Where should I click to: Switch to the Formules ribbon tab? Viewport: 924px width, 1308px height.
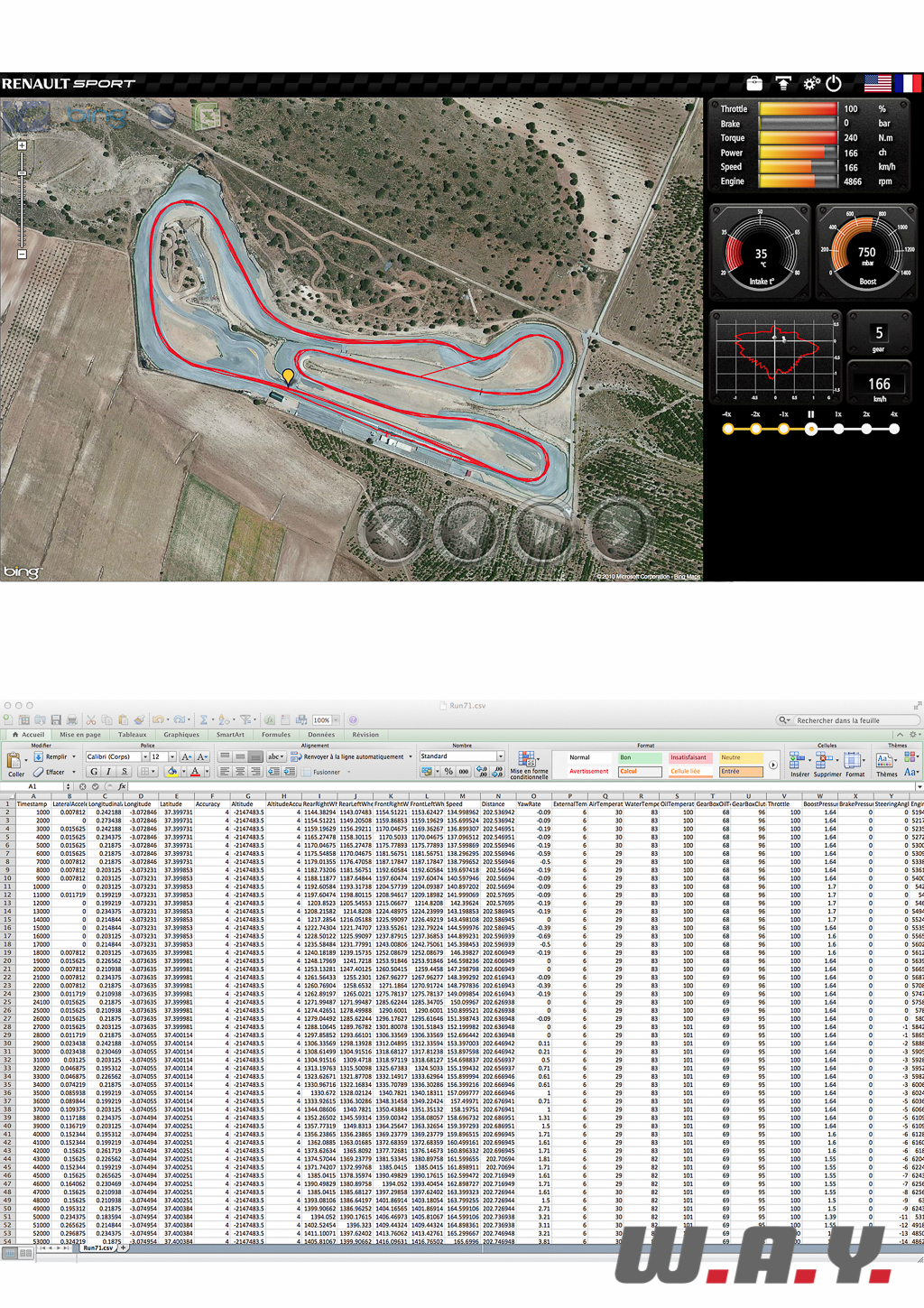pos(275,735)
